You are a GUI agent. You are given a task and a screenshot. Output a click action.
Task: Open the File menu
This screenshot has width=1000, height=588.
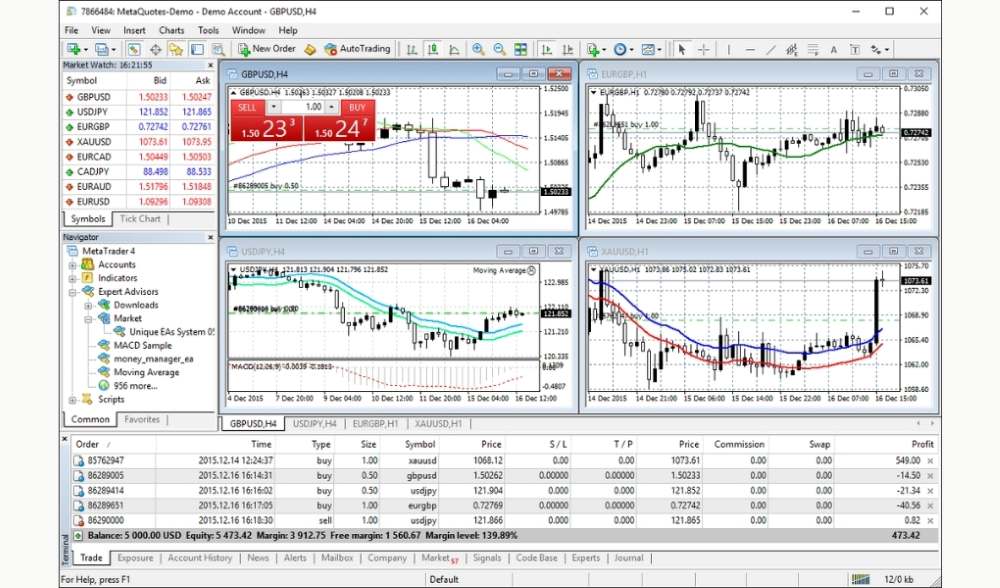71,30
